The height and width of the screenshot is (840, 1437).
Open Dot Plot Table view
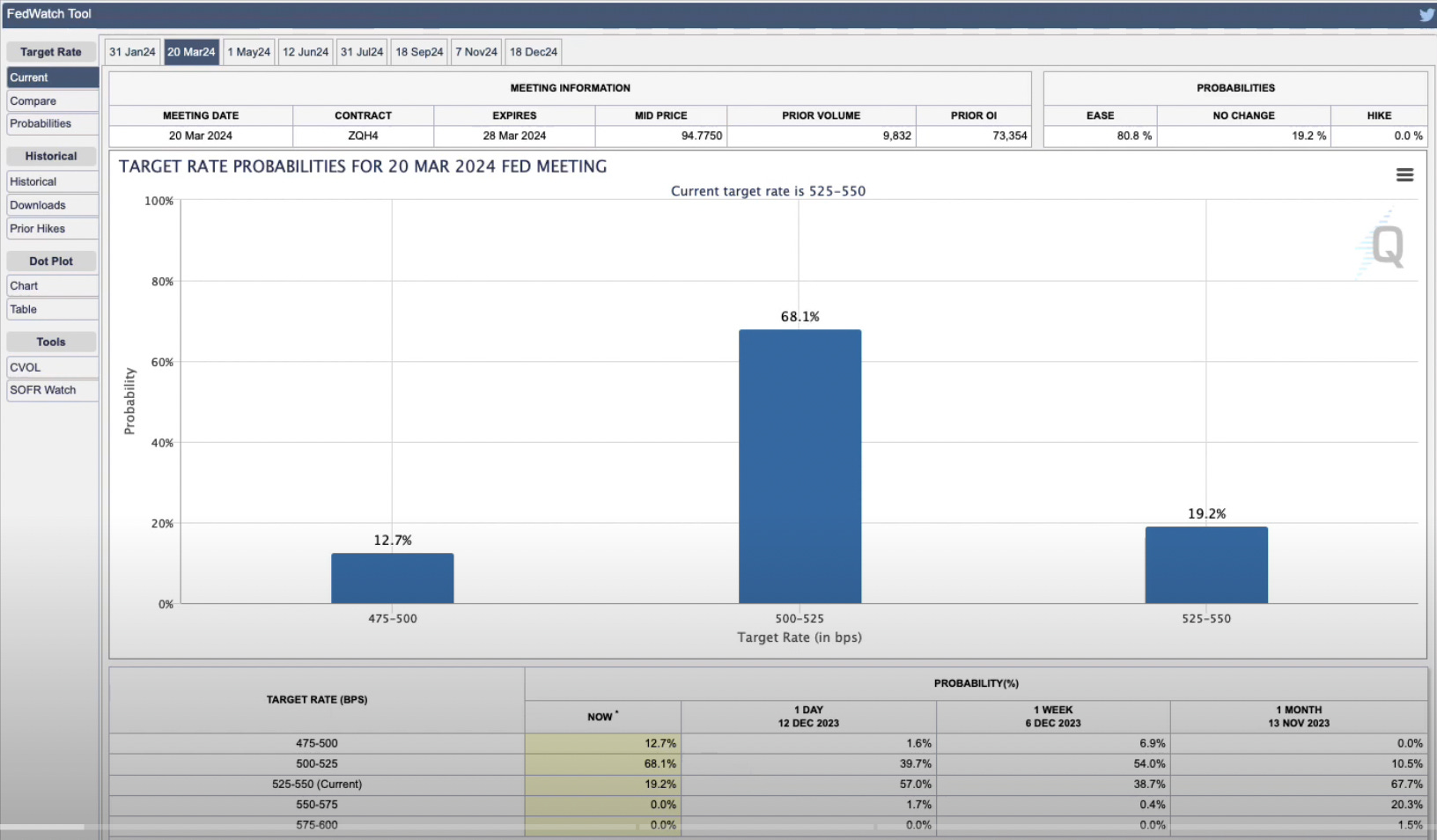point(53,310)
